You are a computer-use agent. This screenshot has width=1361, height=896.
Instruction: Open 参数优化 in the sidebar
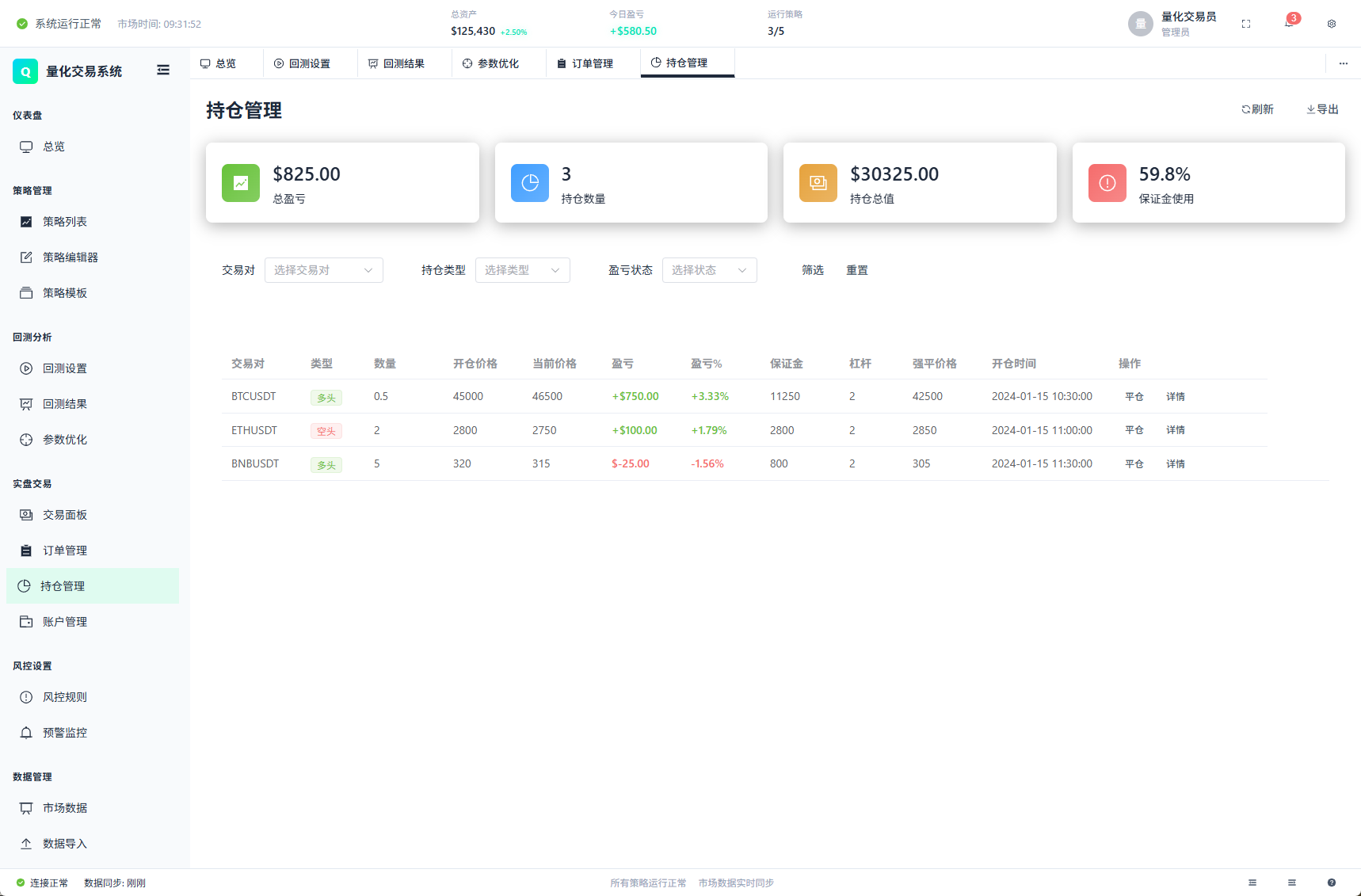coord(93,440)
